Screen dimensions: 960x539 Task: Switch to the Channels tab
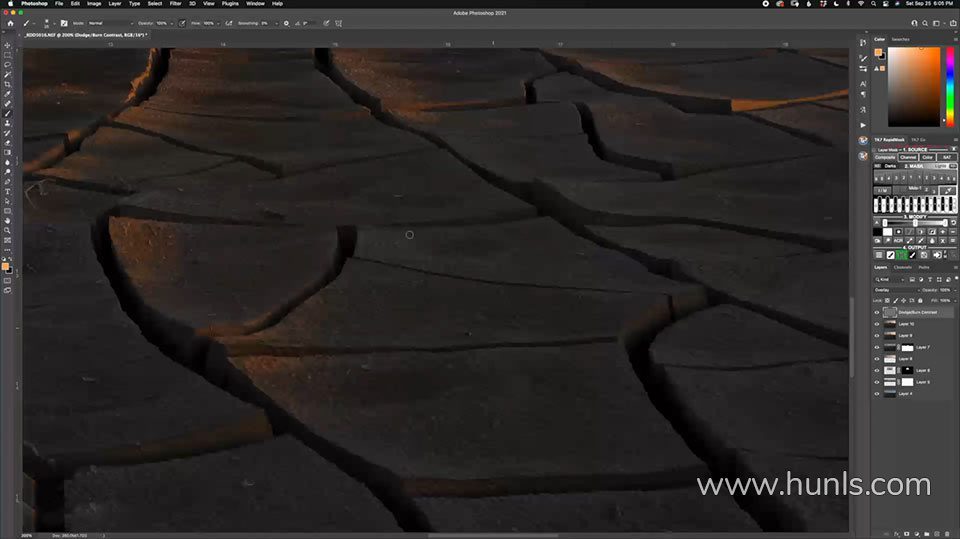coord(902,268)
